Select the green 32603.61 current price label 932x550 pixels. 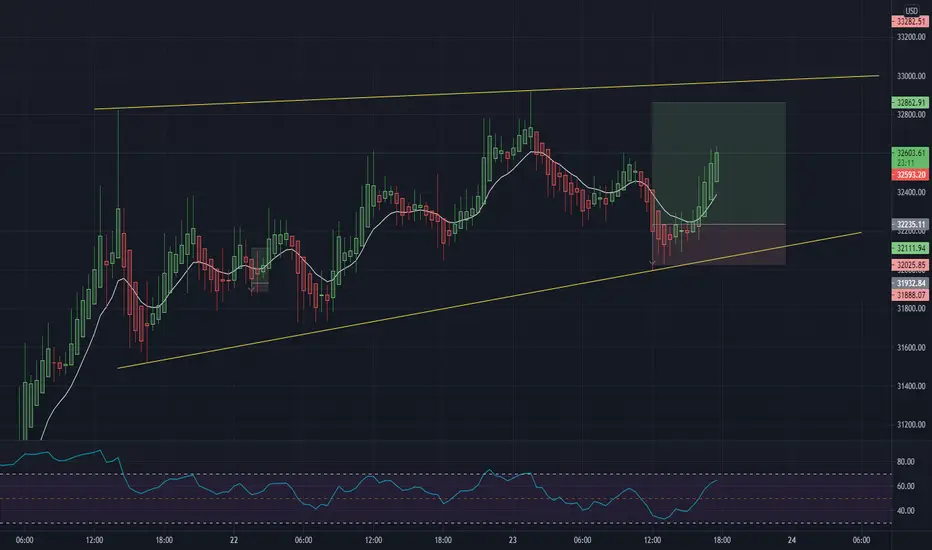tap(909, 153)
